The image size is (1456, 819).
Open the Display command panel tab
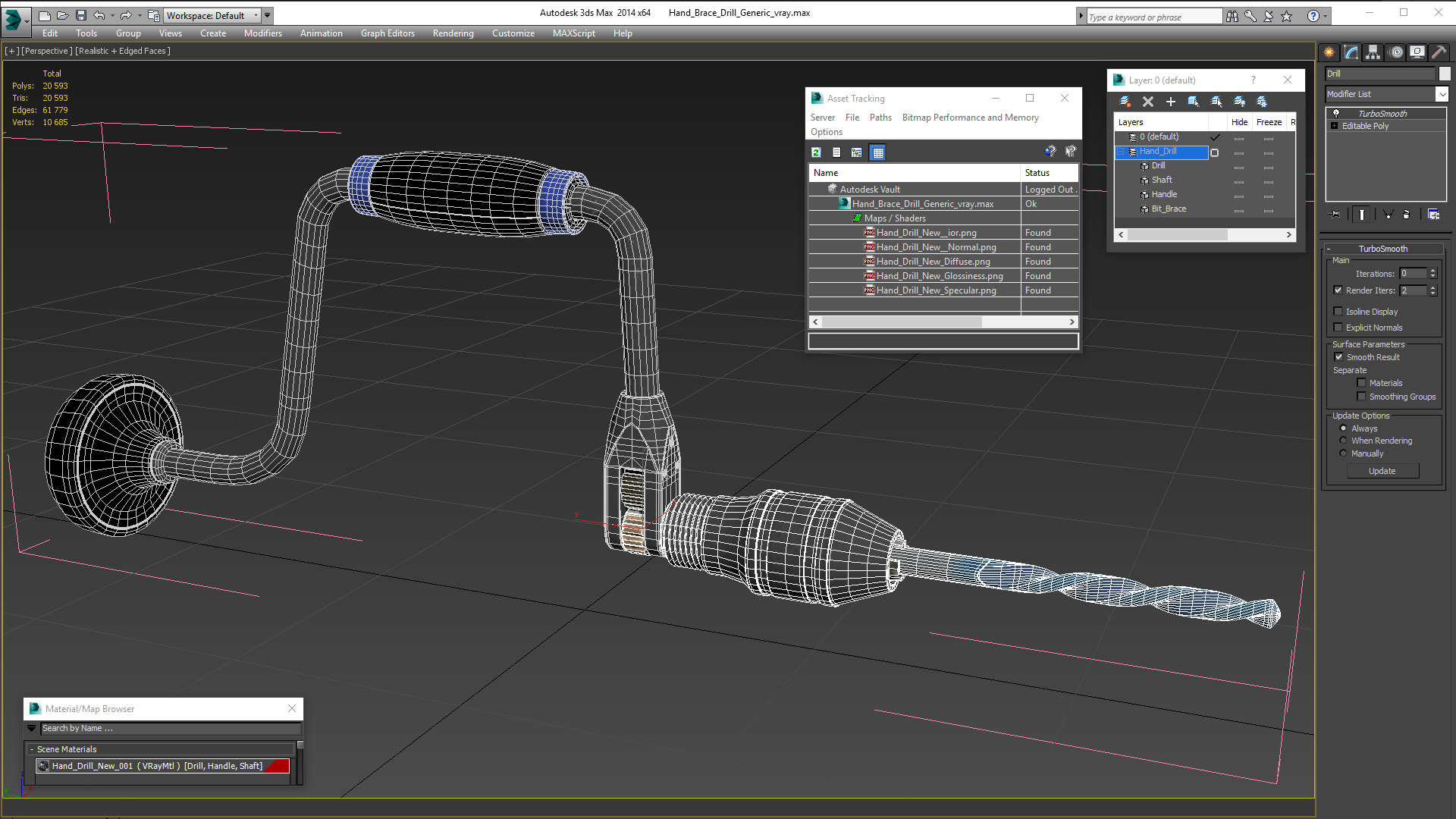[x=1417, y=52]
